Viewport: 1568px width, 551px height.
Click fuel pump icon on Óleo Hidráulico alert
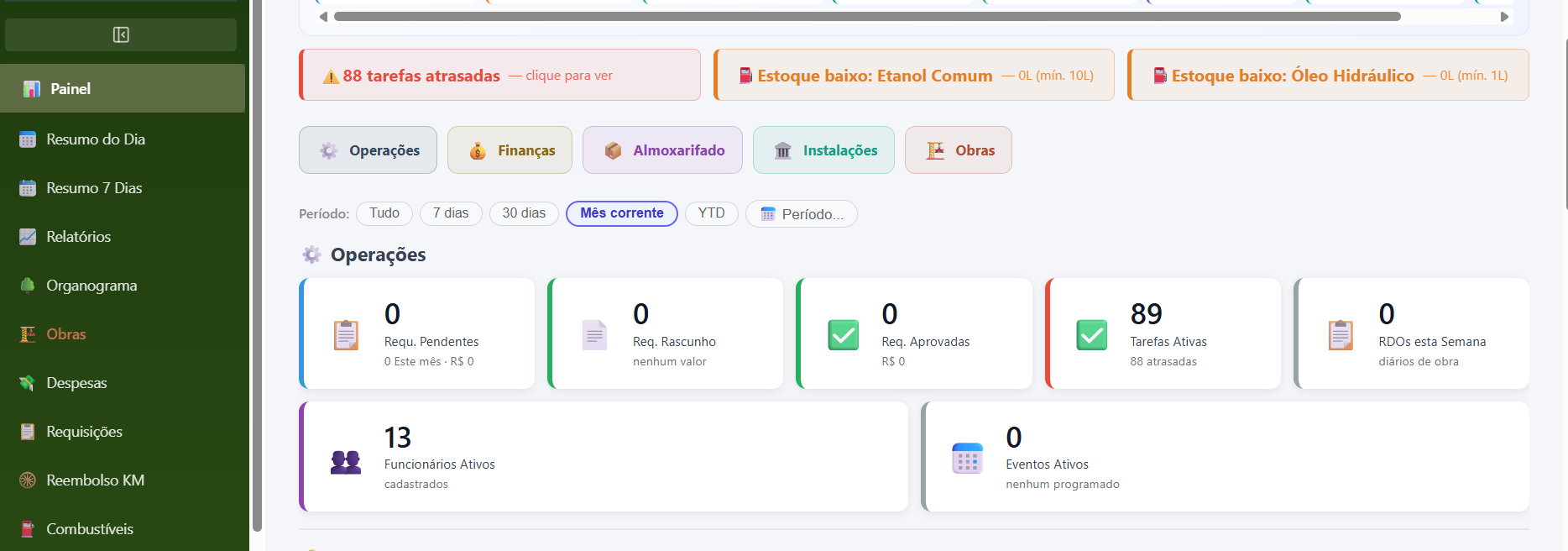click(1160, 76)
